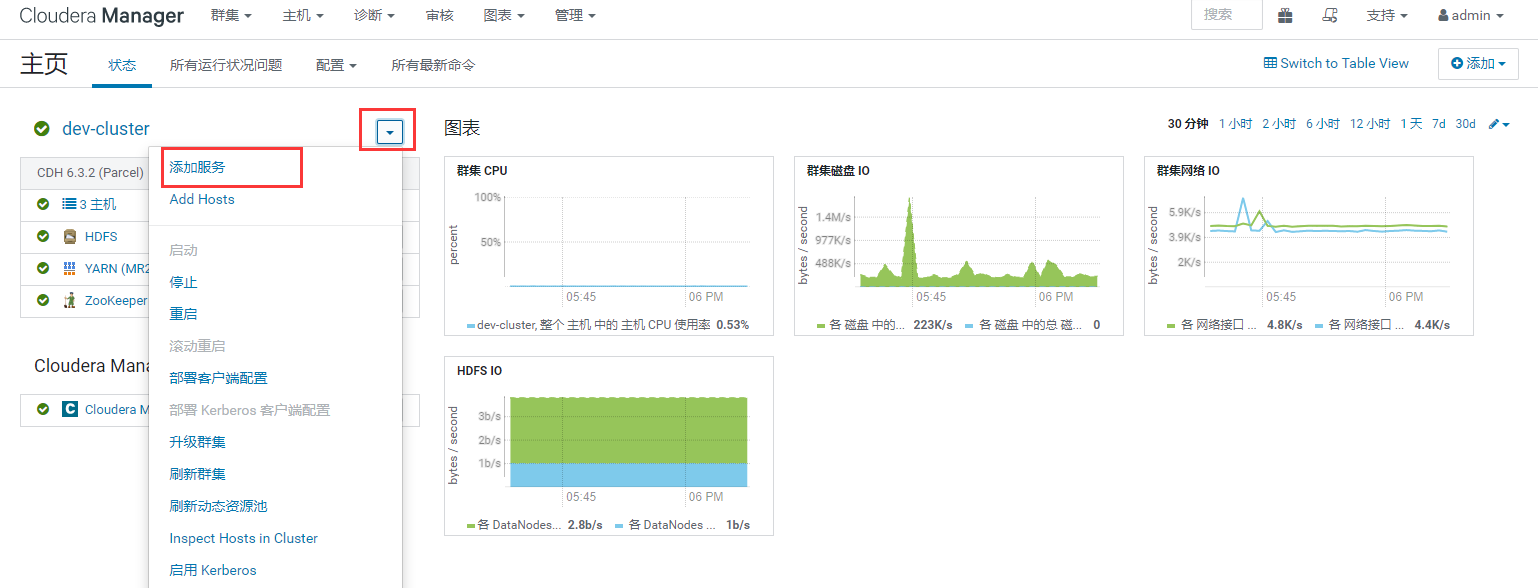Click green health check beside dev-cluster
Viewport: 1538px width, 588px height.
(42, 128)
